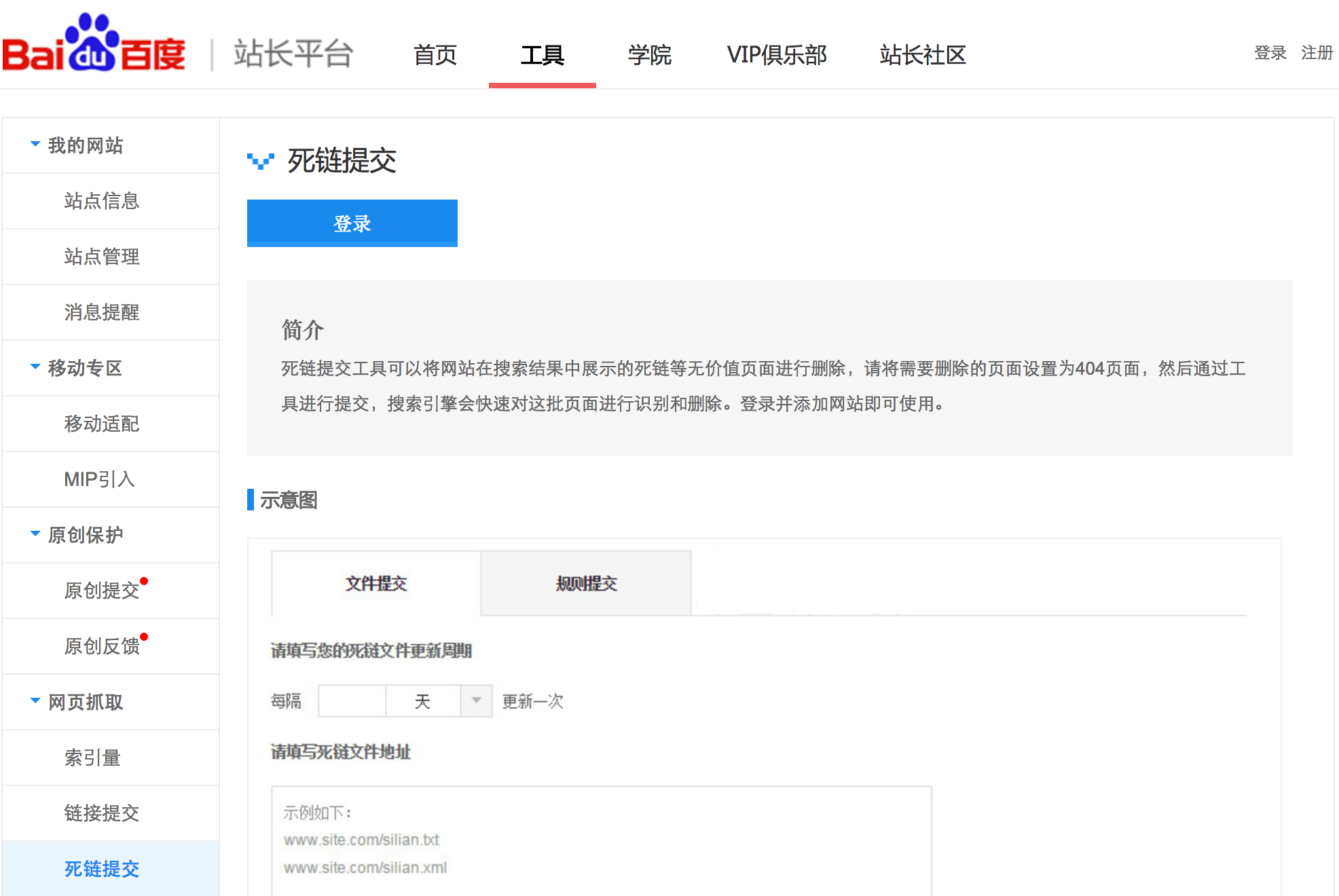Open 原创提交 in sidebar
The width and height of the screenshot is (1339, 896).
coord(111,591)
